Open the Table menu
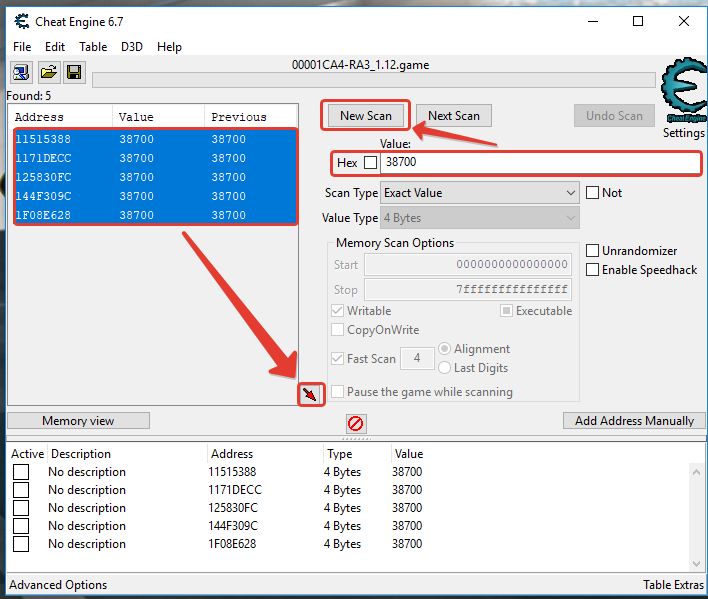Screen dimensions: 708x599 tap(93, 46)
